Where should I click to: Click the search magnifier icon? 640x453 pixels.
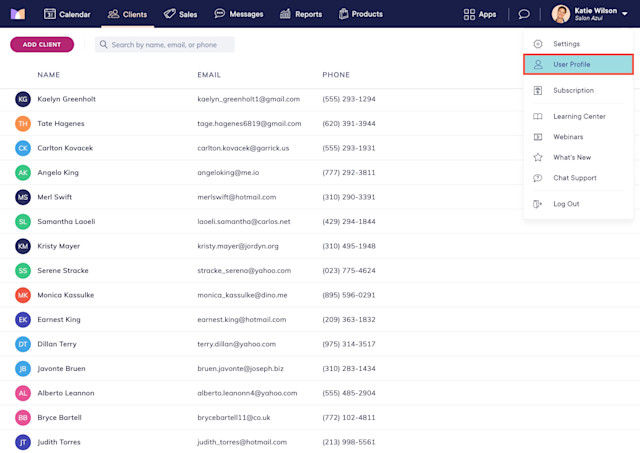[x=104, y=44]
